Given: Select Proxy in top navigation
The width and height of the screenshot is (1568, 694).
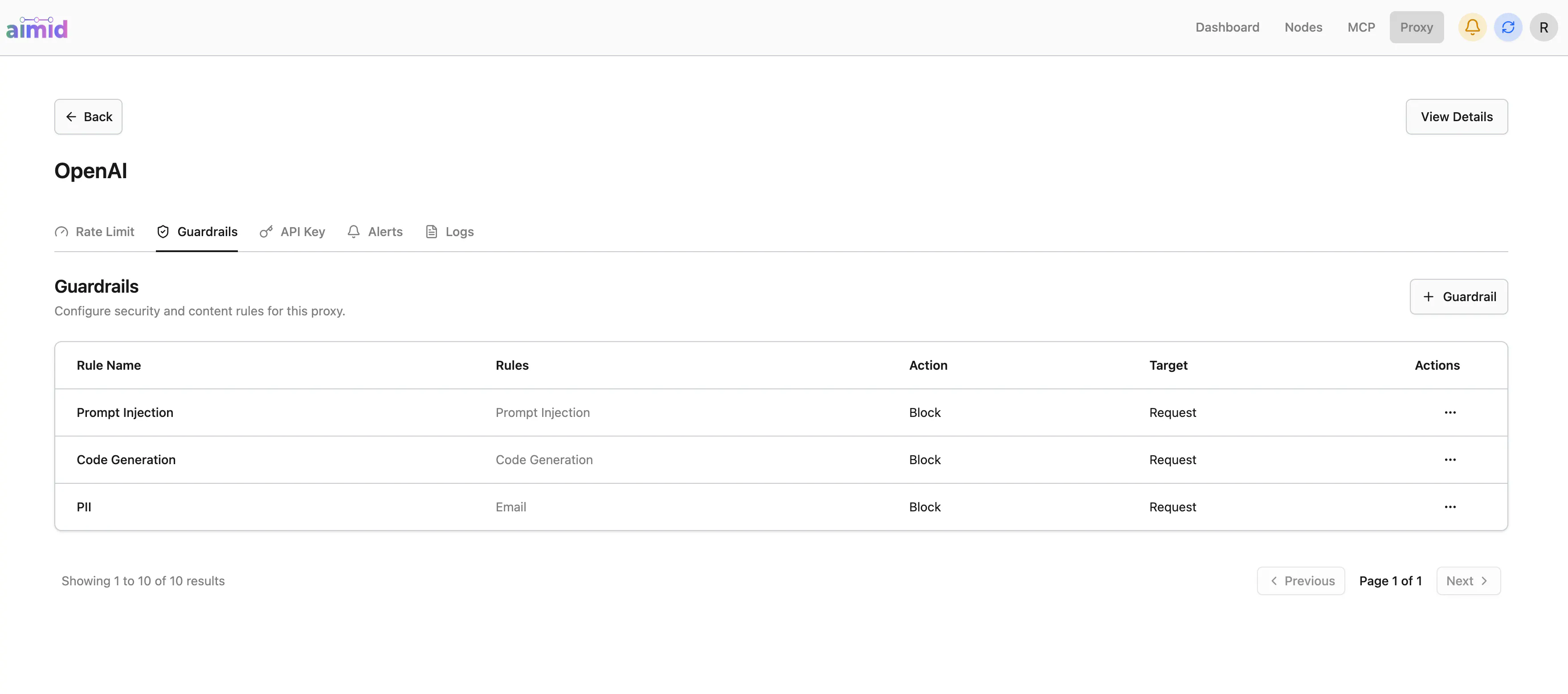Looking at the screenshot, I should click(1417, 28).
